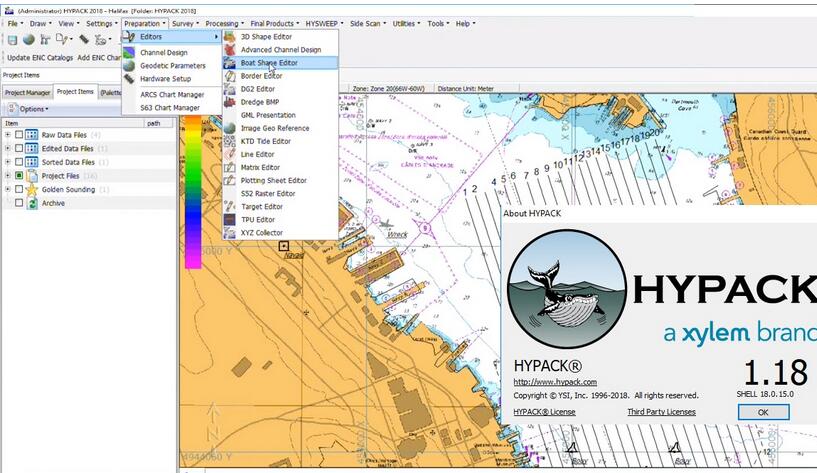The image size is (817, 473).
Task: Click OK in the About HYPACK dialog
Action: tap(763, 412)
